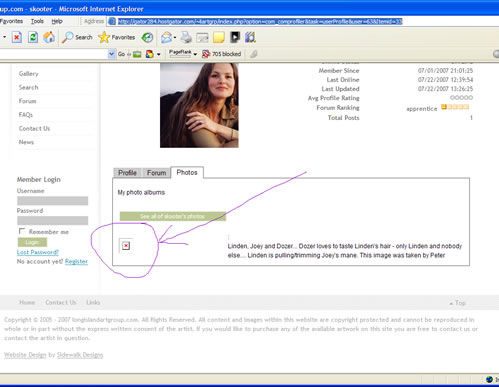Click See all of skooter's photos button
The width and height of the screenshot is (499, 387).
pos(173,216)
